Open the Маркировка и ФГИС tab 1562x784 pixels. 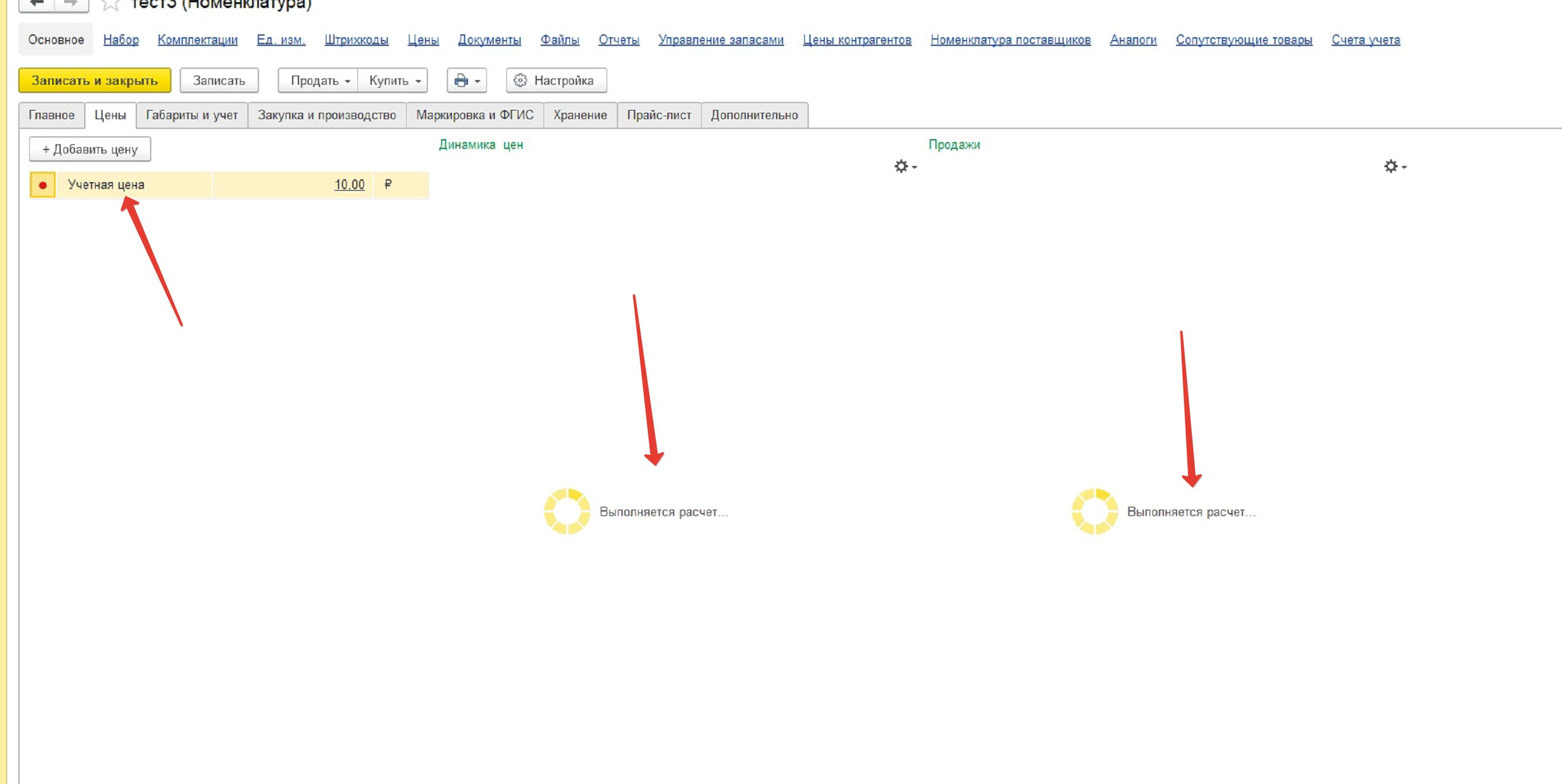tap(474, 115)
